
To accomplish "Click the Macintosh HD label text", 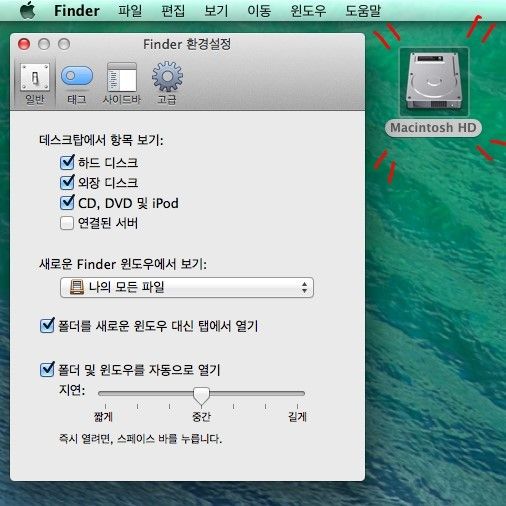I will point(433,128).
